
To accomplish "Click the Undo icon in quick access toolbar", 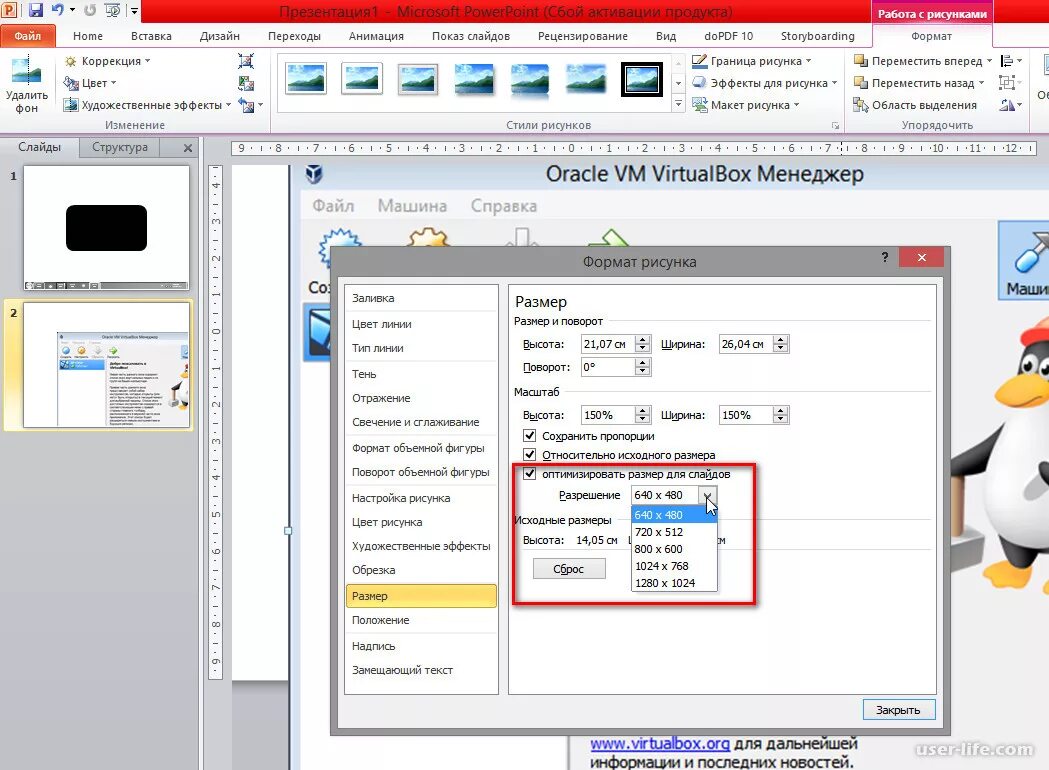I will pos(58,10).
